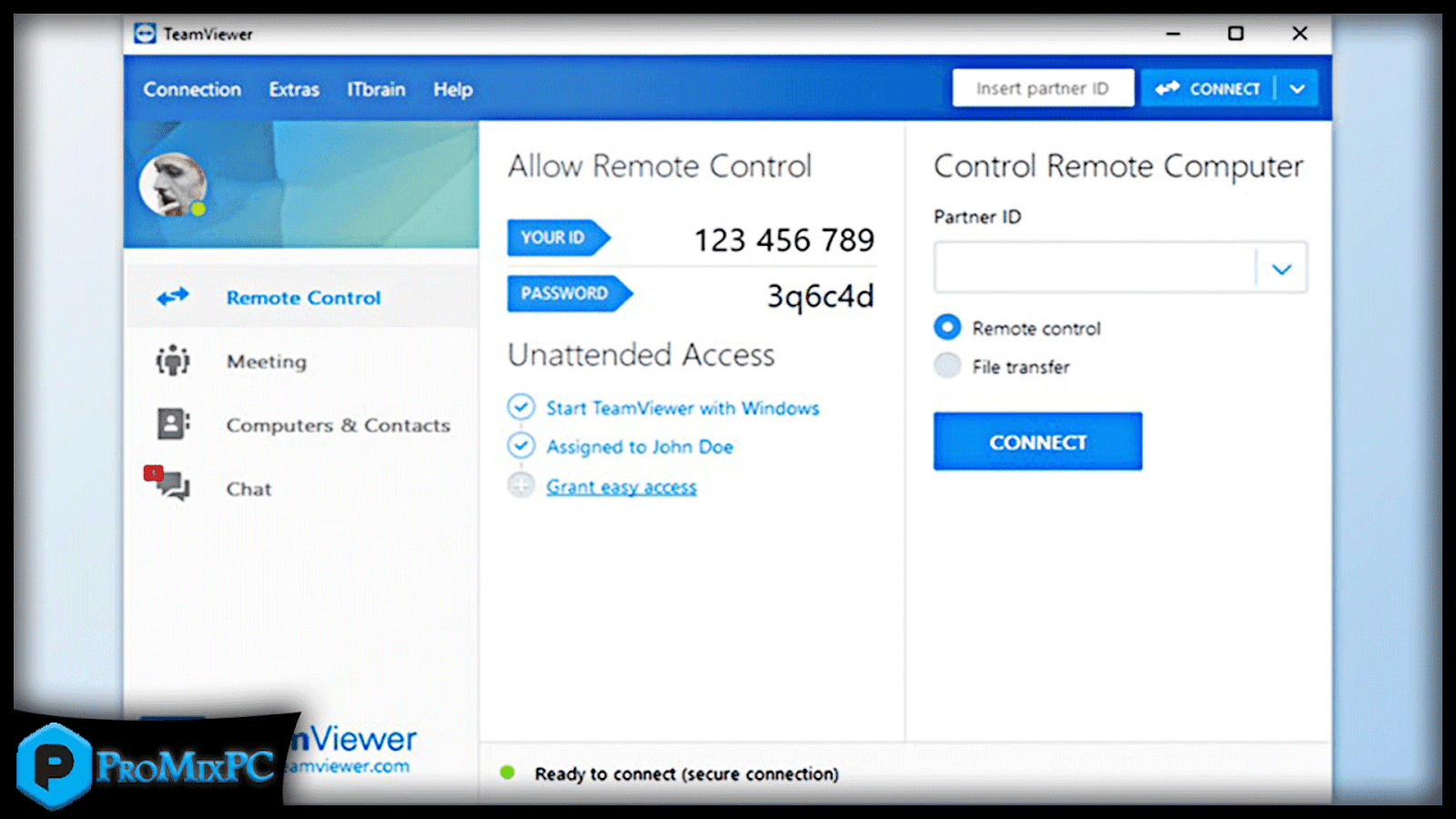Click Start TeamViewer with Windows link
This screenshot has height=819, width=1456.
[682, 408]
